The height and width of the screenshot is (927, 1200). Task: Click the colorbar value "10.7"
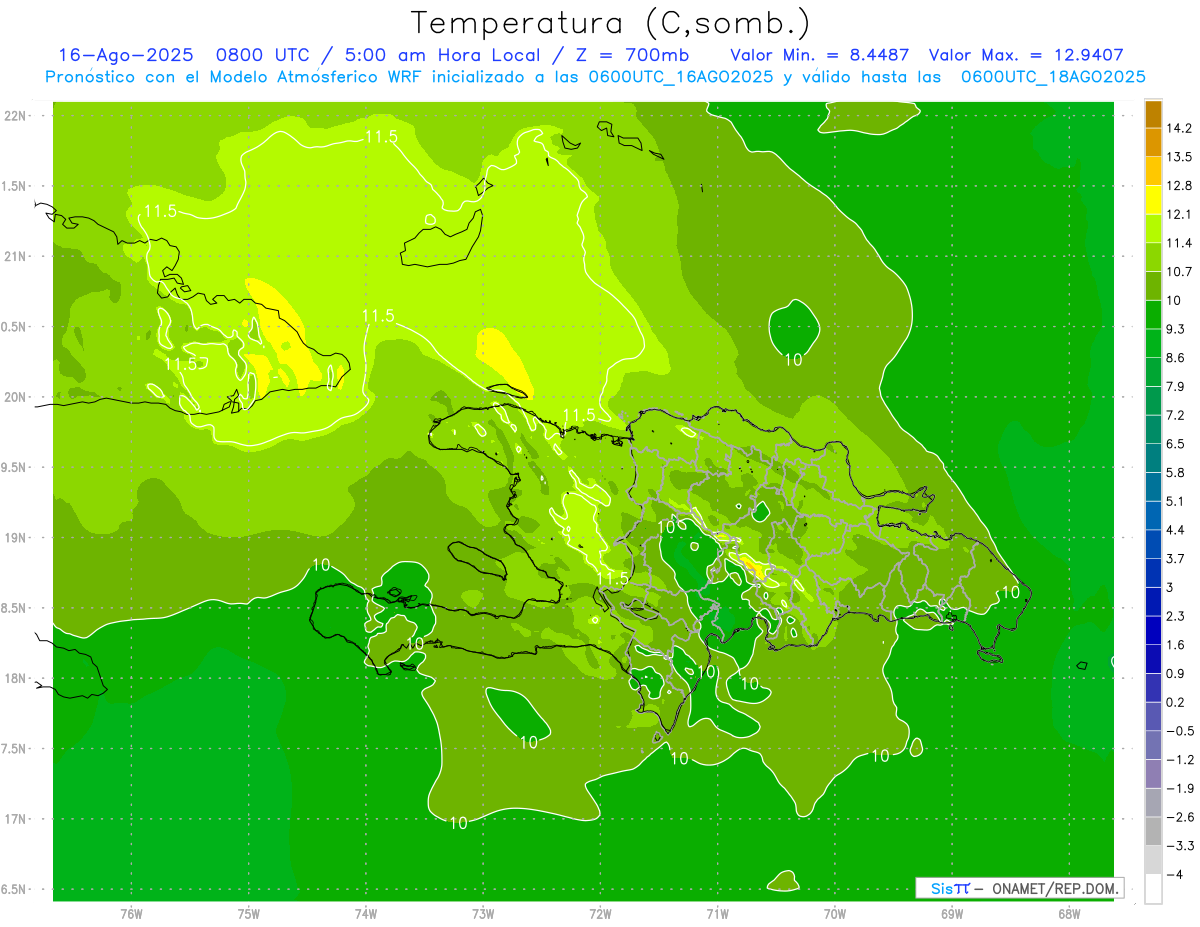(1179, 272)
